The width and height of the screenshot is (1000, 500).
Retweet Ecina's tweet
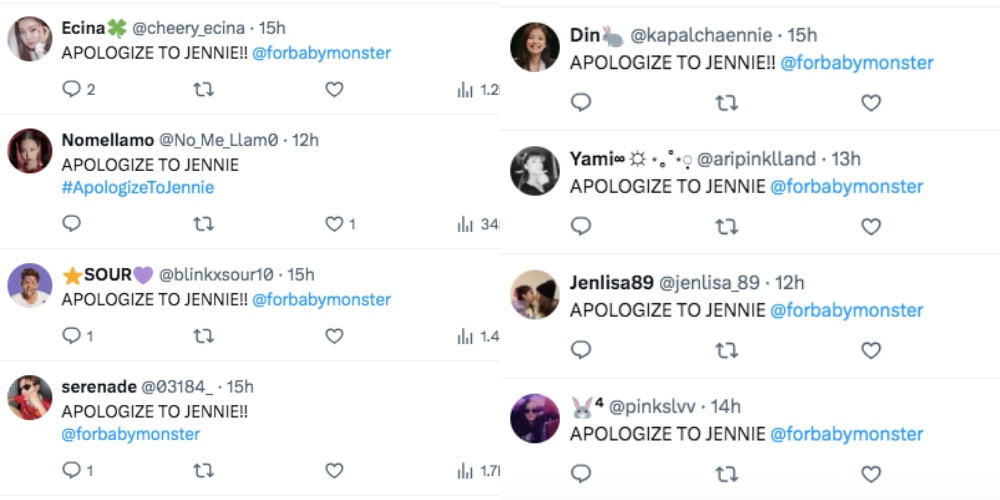pos(203,89)
